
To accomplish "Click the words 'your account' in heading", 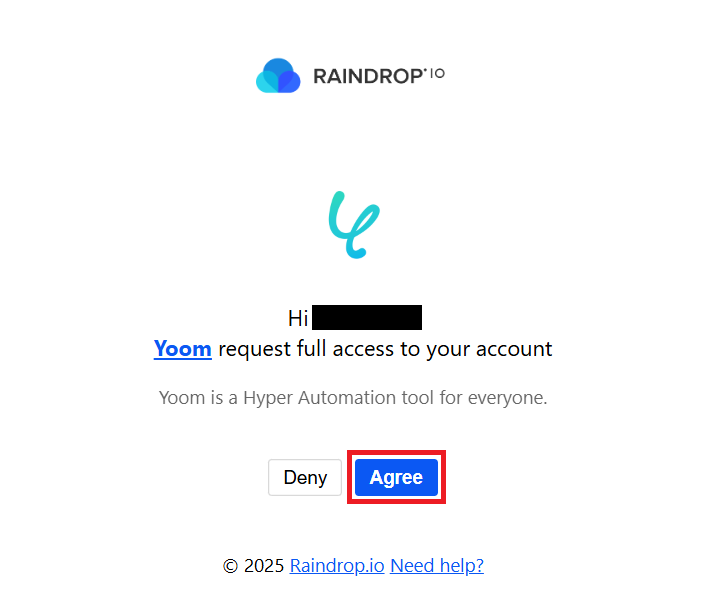I will [x=489, y=349].
